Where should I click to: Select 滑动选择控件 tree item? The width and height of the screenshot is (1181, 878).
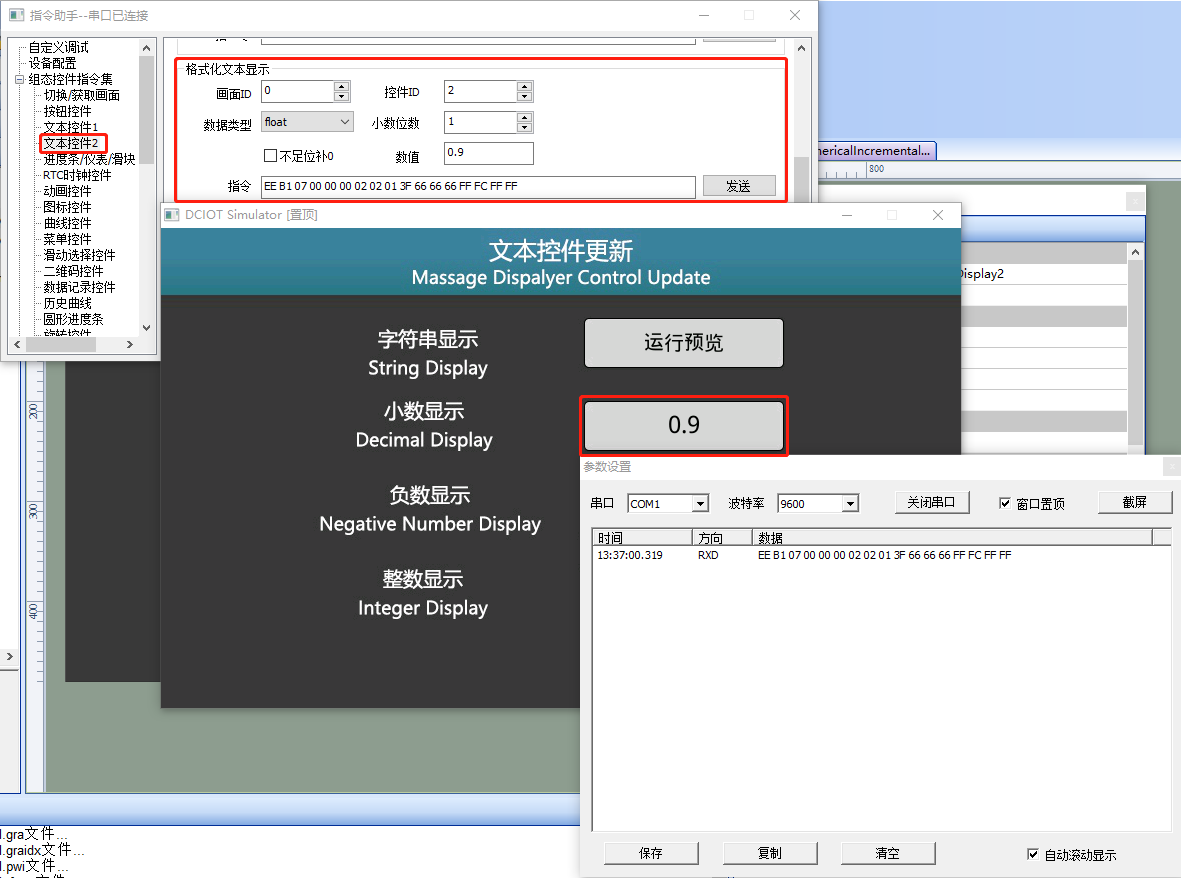click(x=79, y=255)
